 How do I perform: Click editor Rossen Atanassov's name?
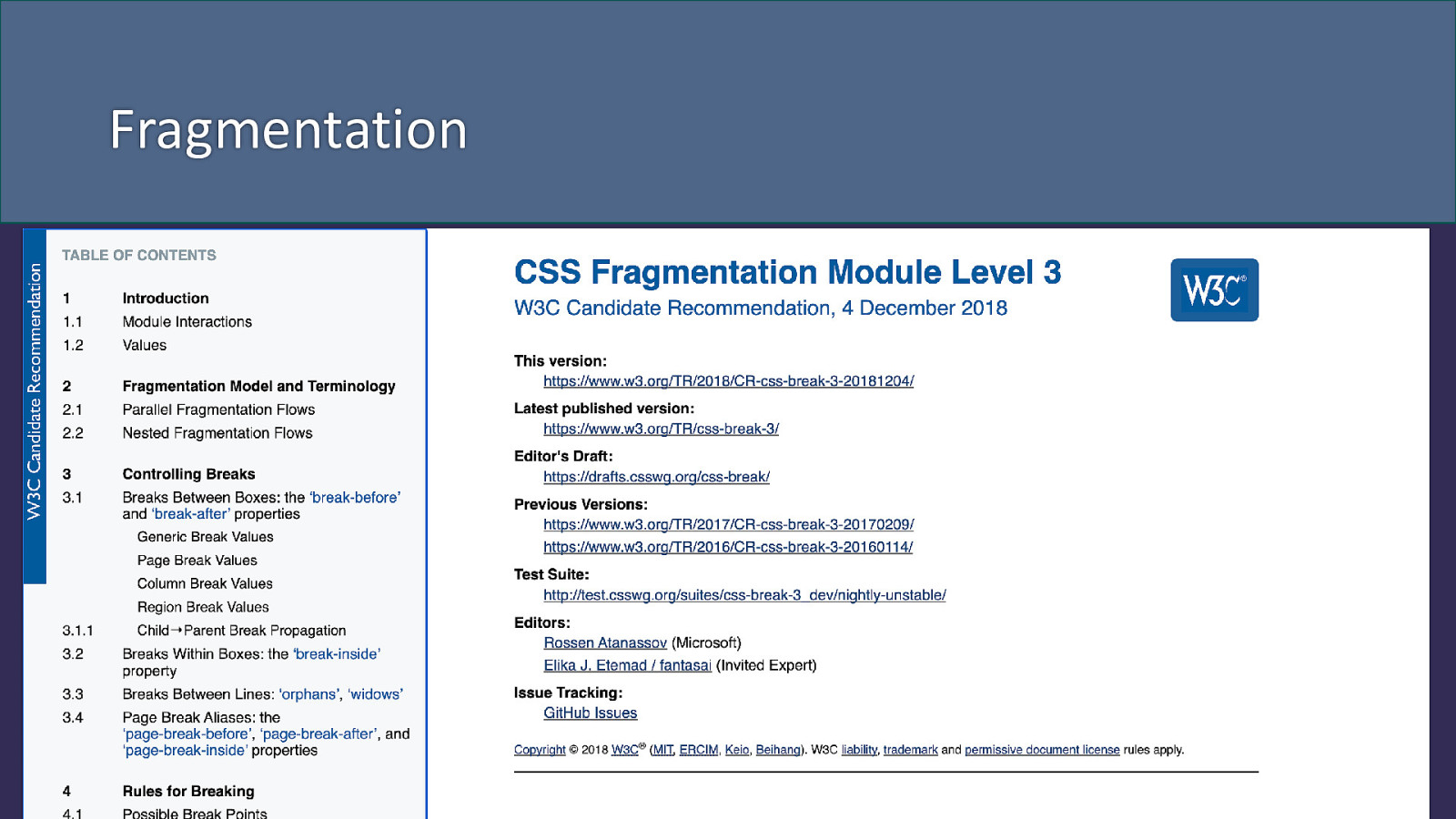coord(605,643)
